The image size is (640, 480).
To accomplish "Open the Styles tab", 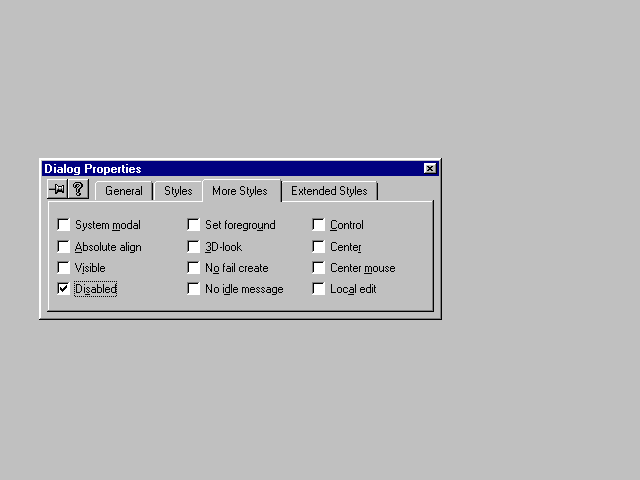I will [x=178, y=191].
